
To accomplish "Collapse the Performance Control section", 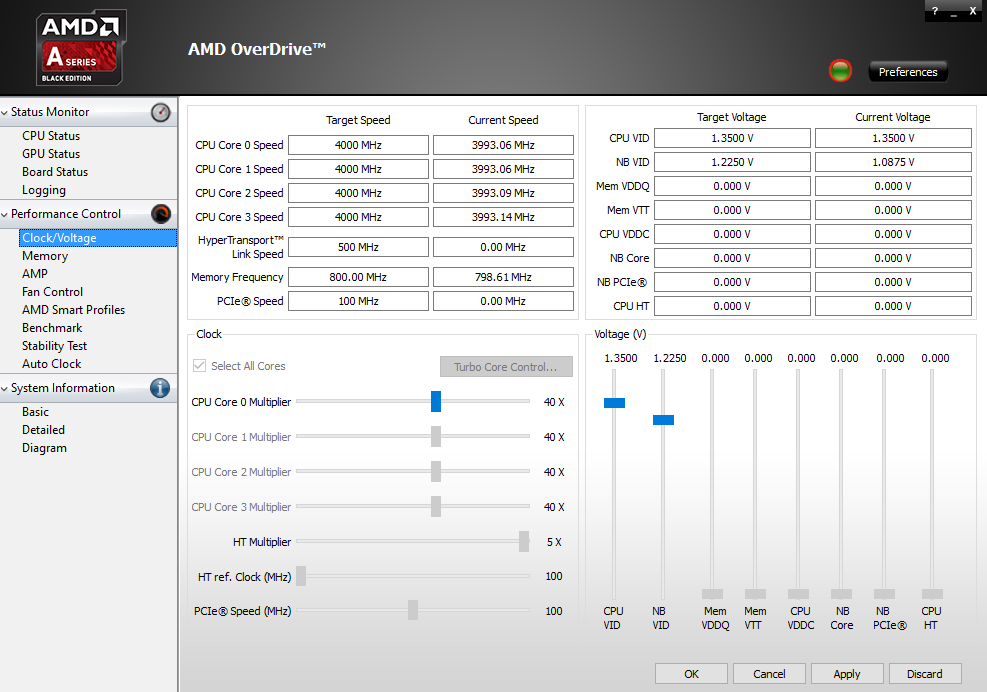I will click(x=5, y=215).
